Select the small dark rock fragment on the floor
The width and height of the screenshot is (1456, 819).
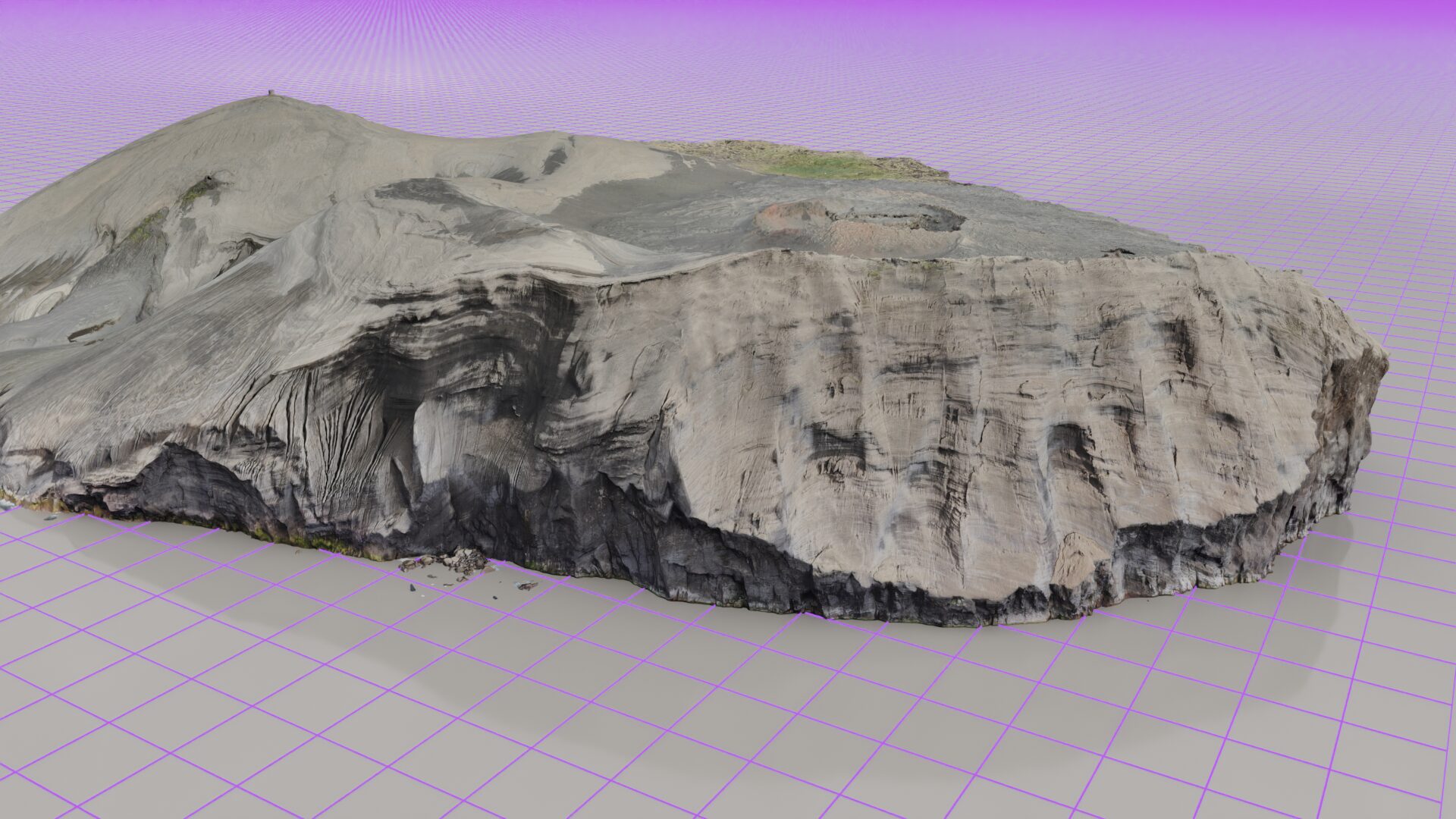(412, 588)
